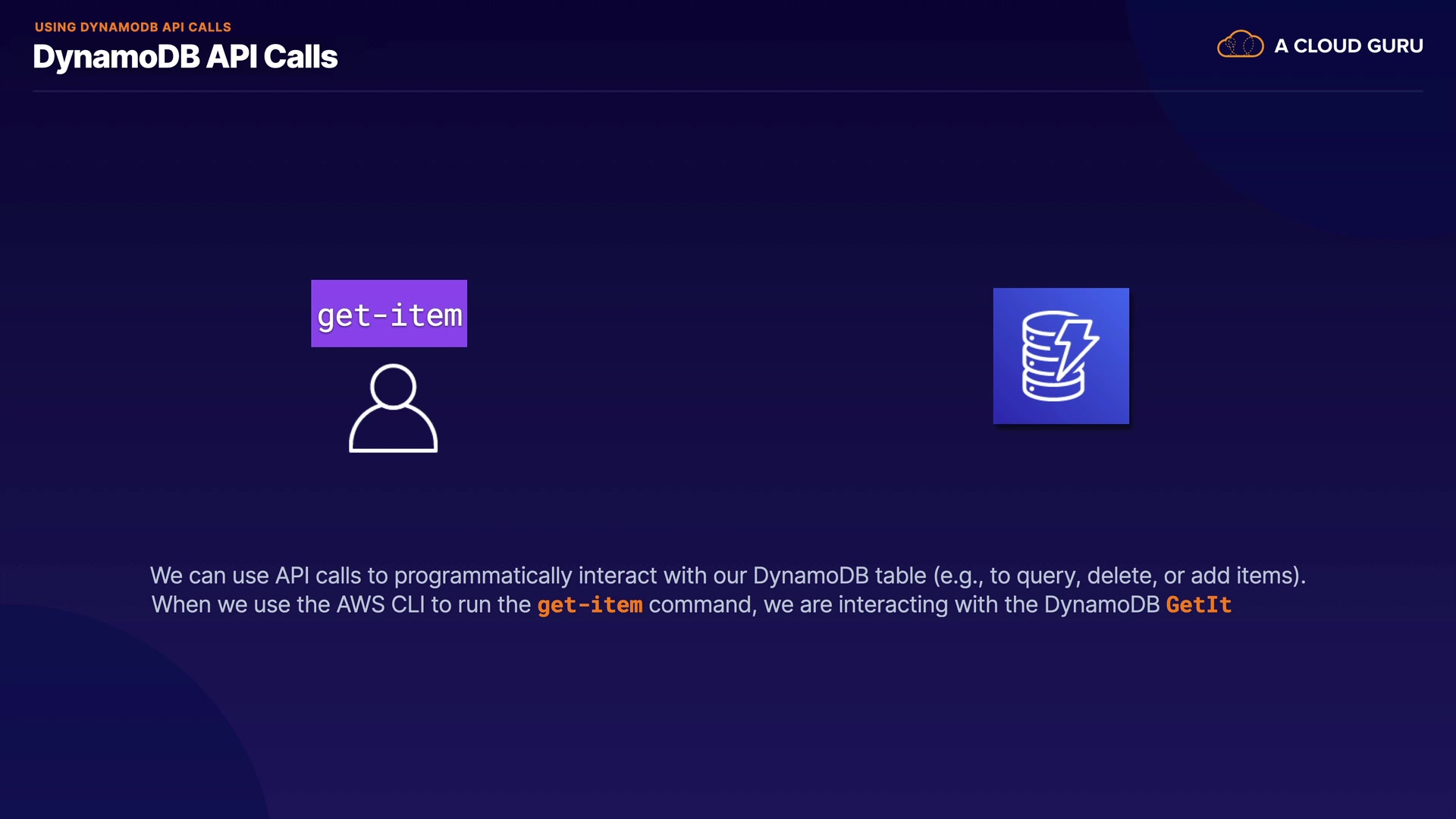Click the blue DynamoDB service icon

[1061, 356]
